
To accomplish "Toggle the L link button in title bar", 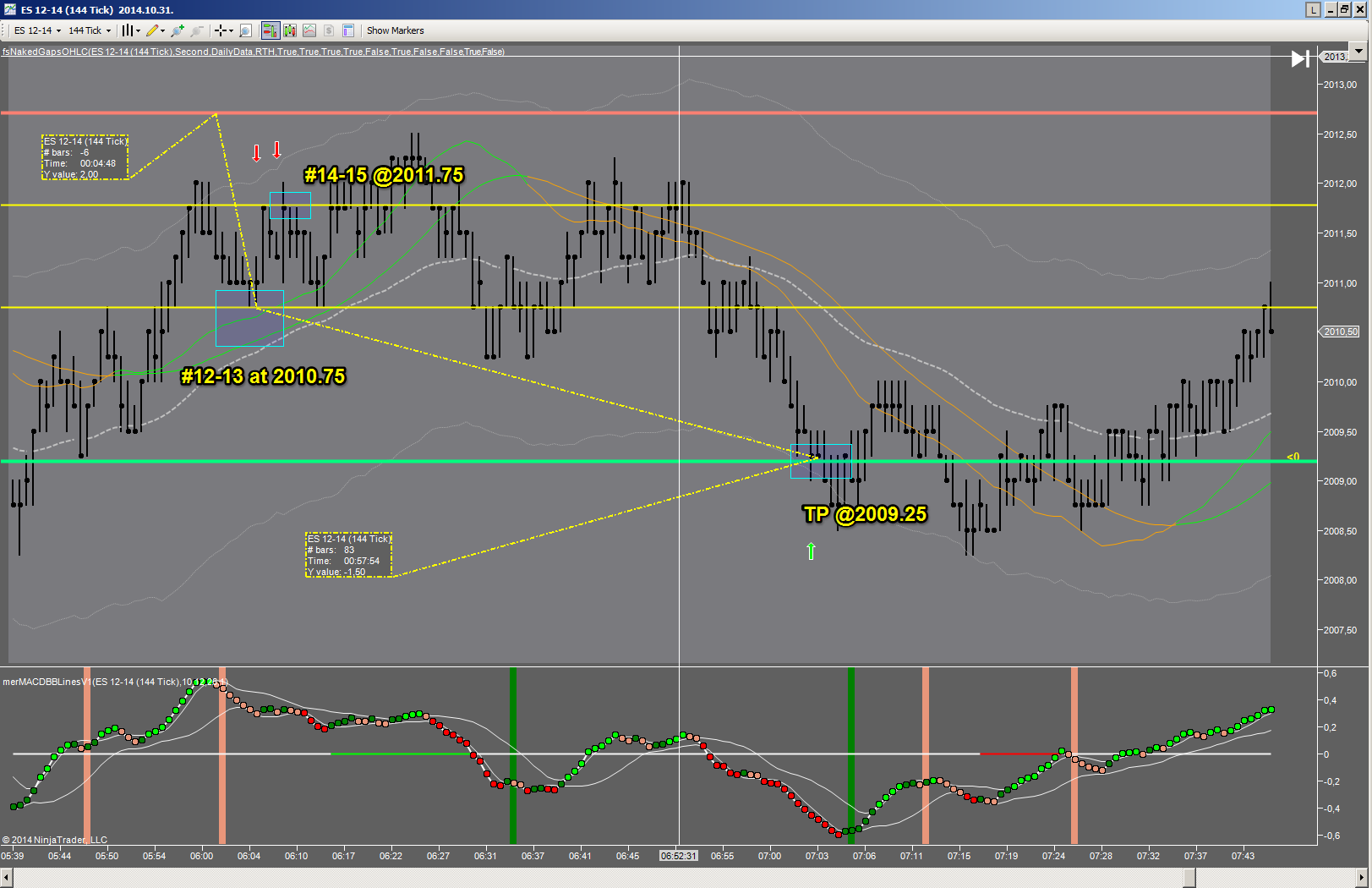I will click(x=1313, y=9).
